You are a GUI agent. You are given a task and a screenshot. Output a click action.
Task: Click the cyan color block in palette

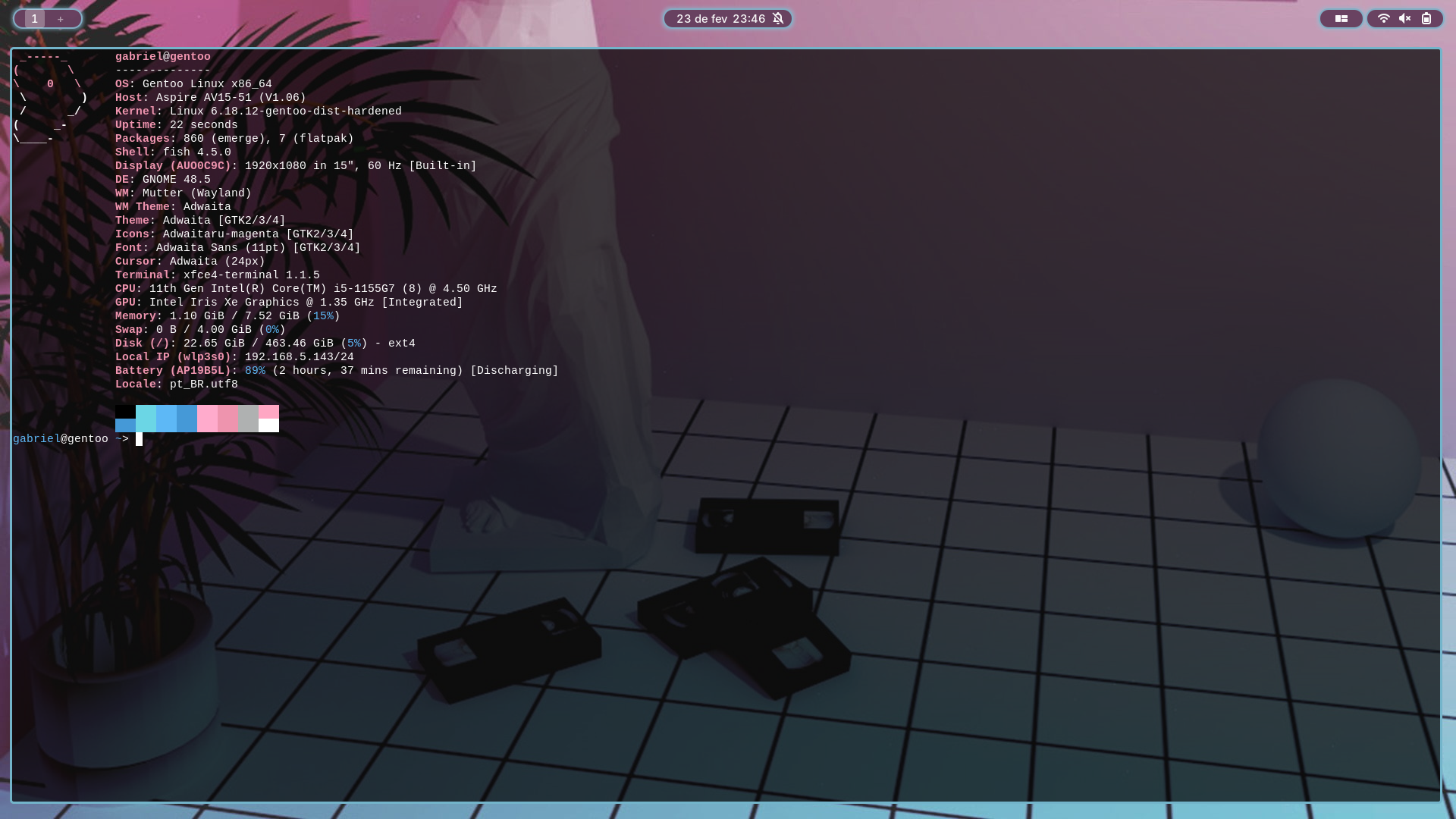click(146, 418)
